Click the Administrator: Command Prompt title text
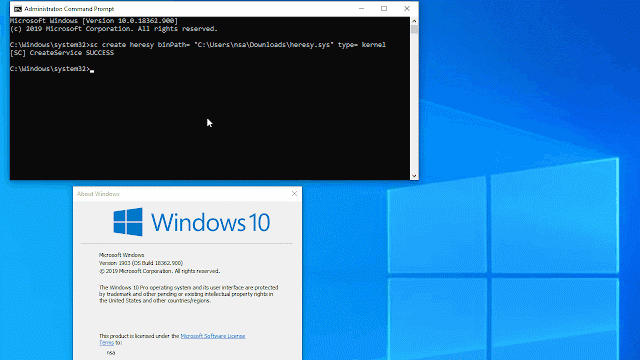Image resolution: width=640 pixels, height=360 pixels. click(x=69, y=9)
